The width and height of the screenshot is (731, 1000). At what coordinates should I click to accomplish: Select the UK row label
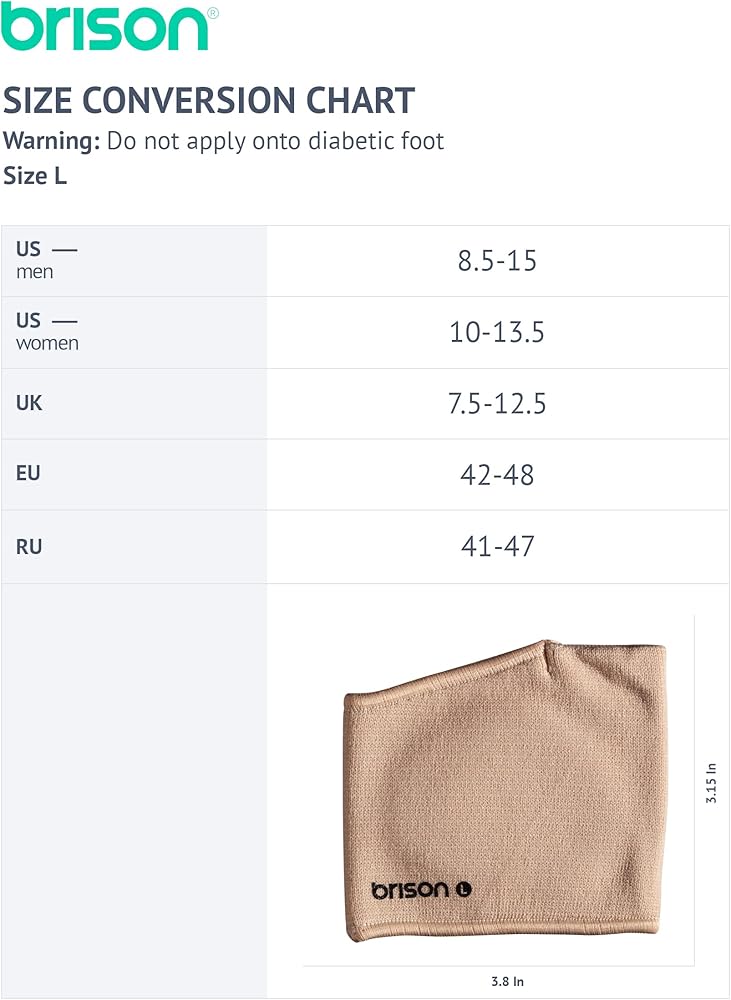click(29, 403)
